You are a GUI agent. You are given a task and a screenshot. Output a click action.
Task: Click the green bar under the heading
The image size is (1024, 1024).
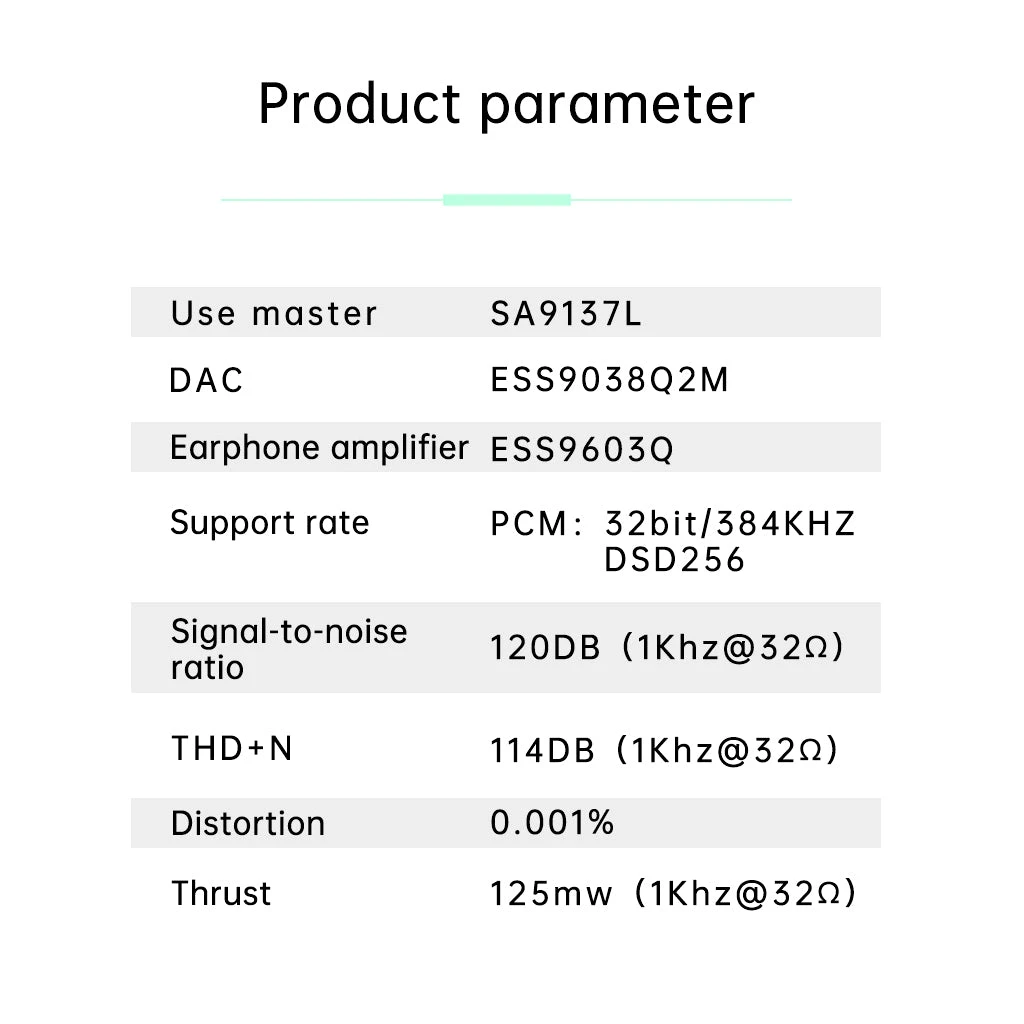[x=506, y=200]
